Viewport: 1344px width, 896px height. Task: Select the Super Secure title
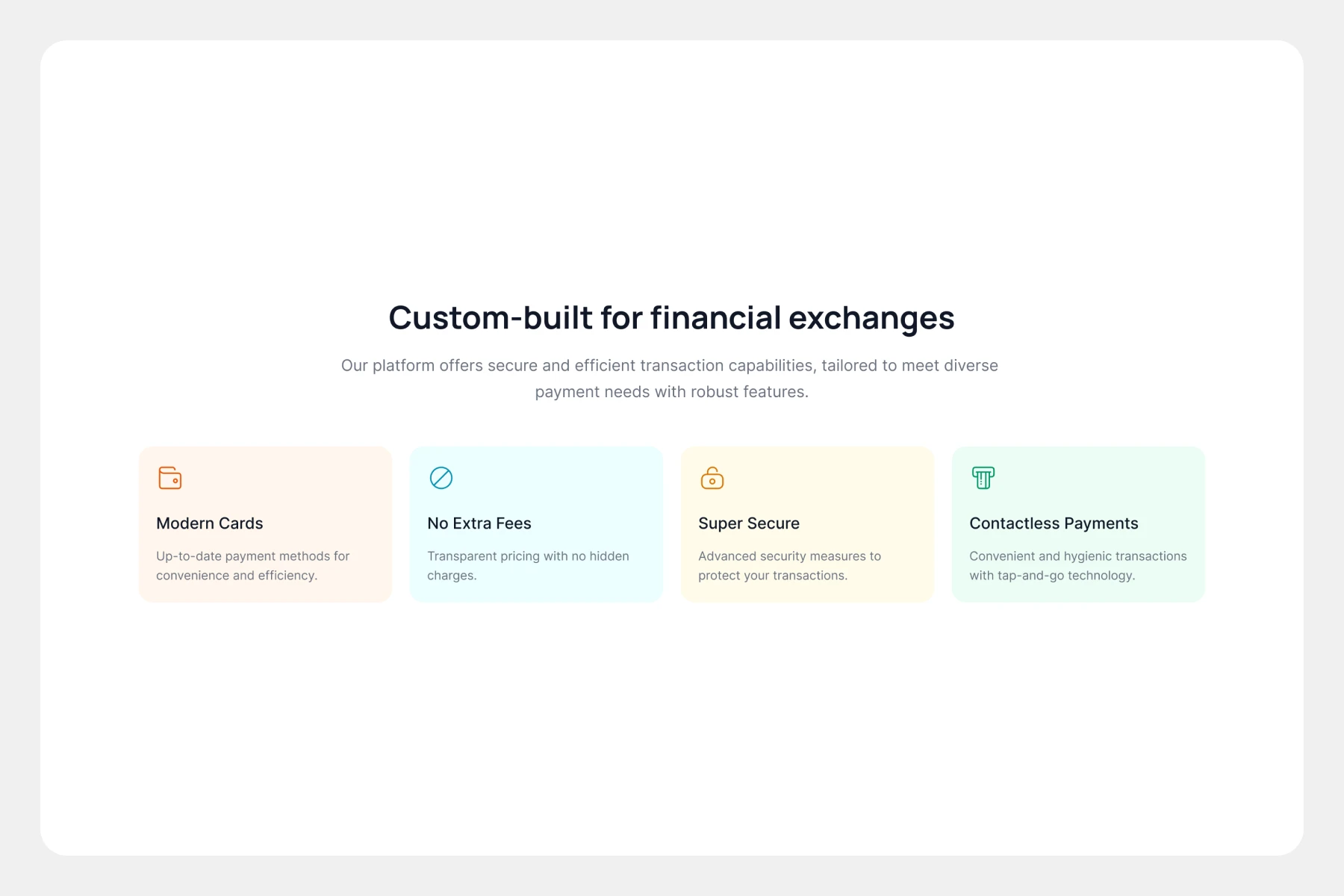(749, 523)
